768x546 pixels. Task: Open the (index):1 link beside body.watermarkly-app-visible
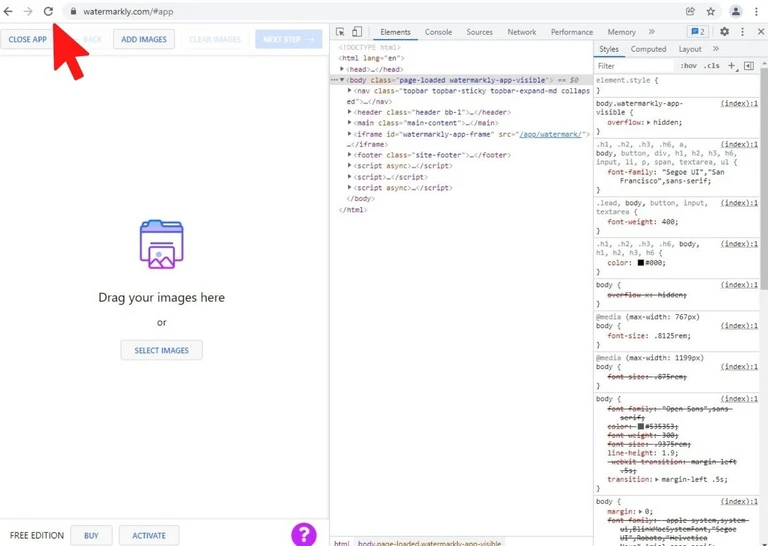click(739, 103)
